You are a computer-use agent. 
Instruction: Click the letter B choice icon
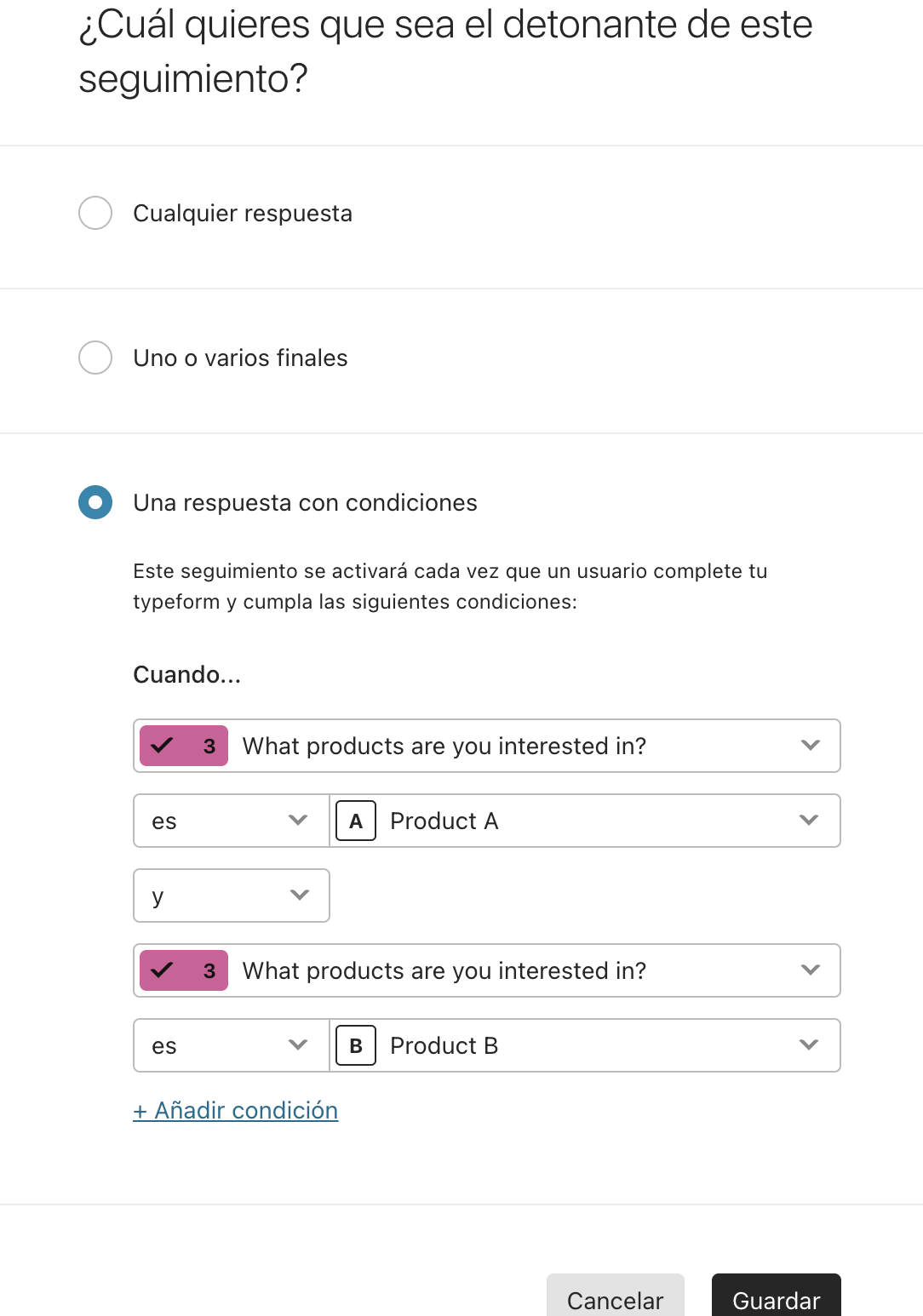356,1045
